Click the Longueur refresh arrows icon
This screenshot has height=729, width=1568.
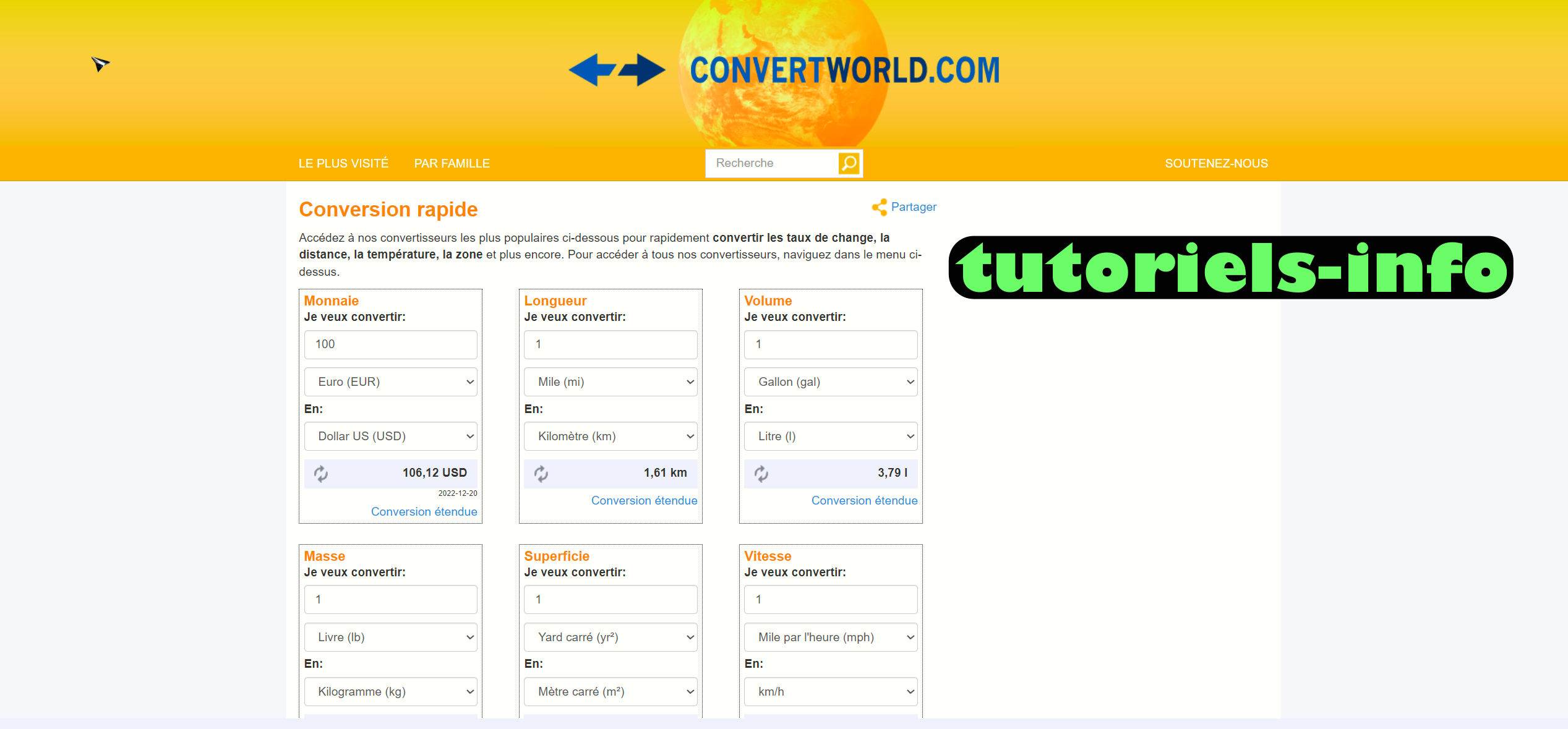pyautogui.click(x=541, y=474)
